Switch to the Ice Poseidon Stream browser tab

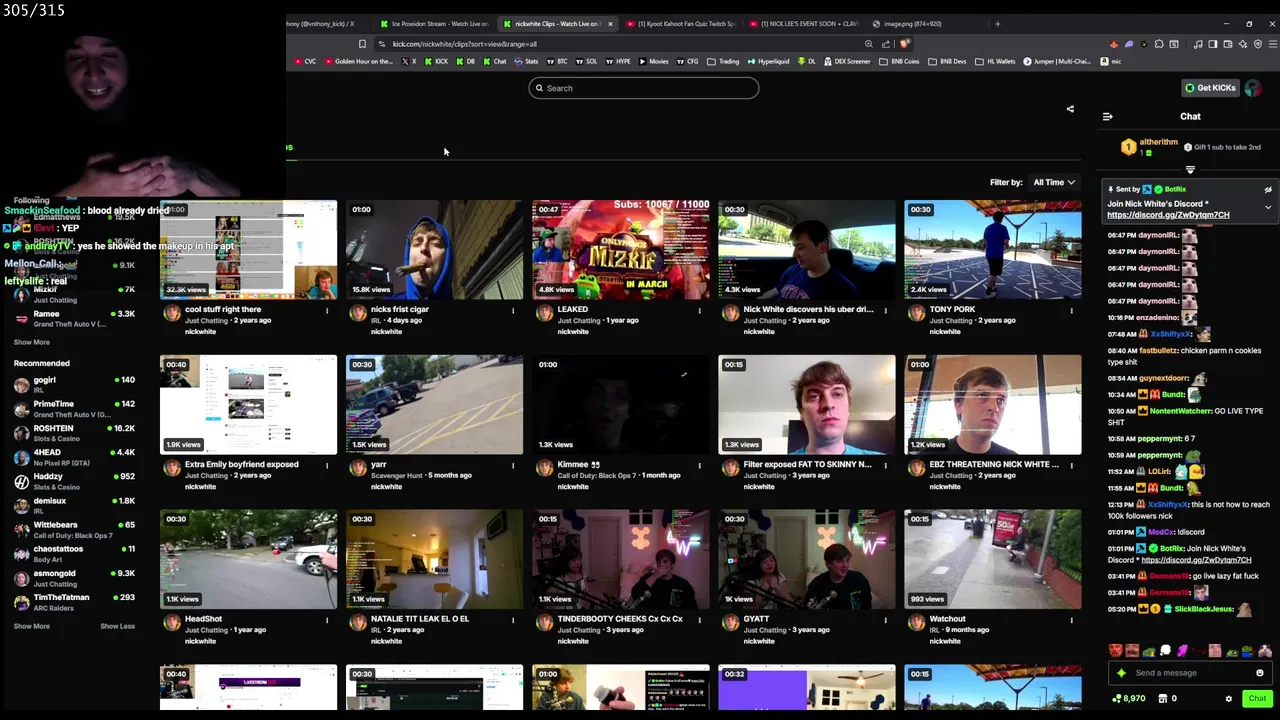pos(435,24)
